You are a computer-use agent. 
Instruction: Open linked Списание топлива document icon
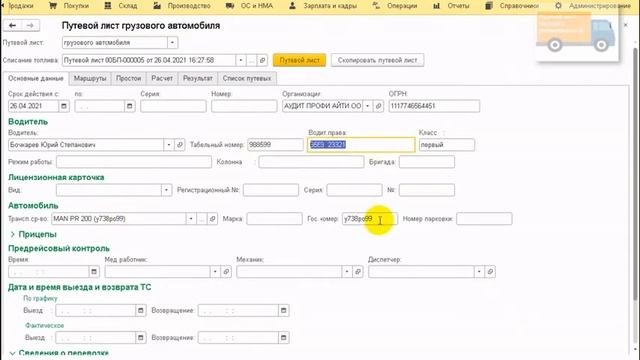[x=262, y=60]
